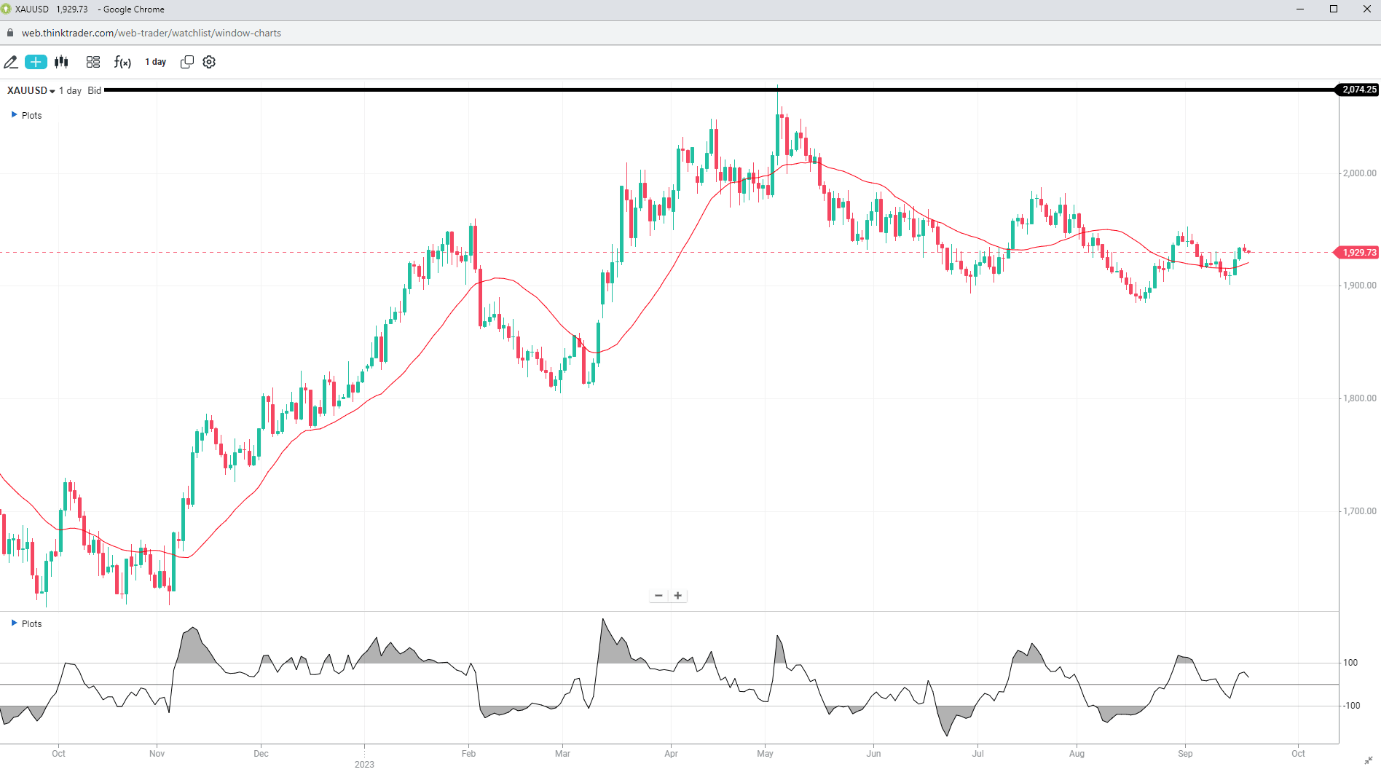1381x772 pixels.
Task: Click the Dec label on time axis
Action: [261, 753]
